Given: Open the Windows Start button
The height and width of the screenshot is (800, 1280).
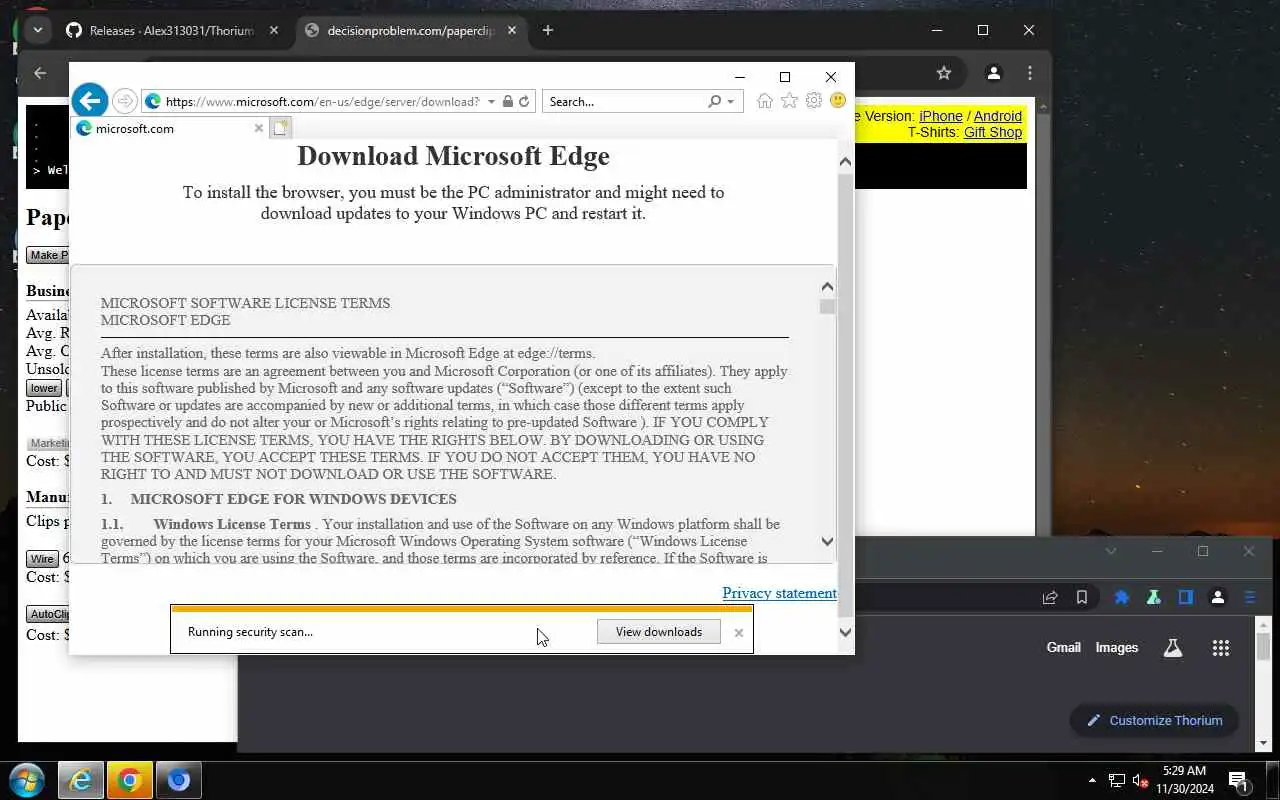Looking at the screenshot, I should 26,780.
